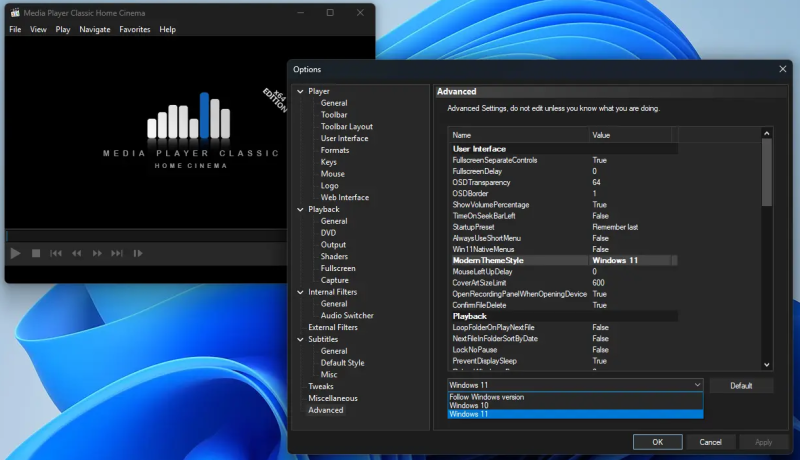
Task: Open the File menu
Action: (15, 30)
